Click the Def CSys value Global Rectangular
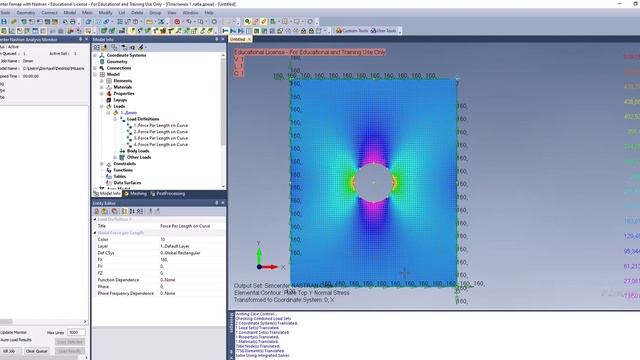Viewport: 640px width, 360px height. (x=192, y=253)
